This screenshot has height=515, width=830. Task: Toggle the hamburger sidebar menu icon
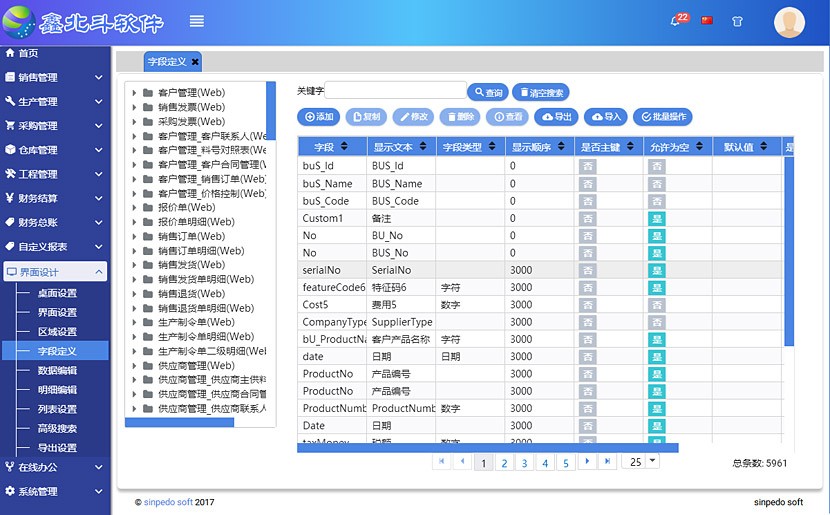(x=197, y=21)
